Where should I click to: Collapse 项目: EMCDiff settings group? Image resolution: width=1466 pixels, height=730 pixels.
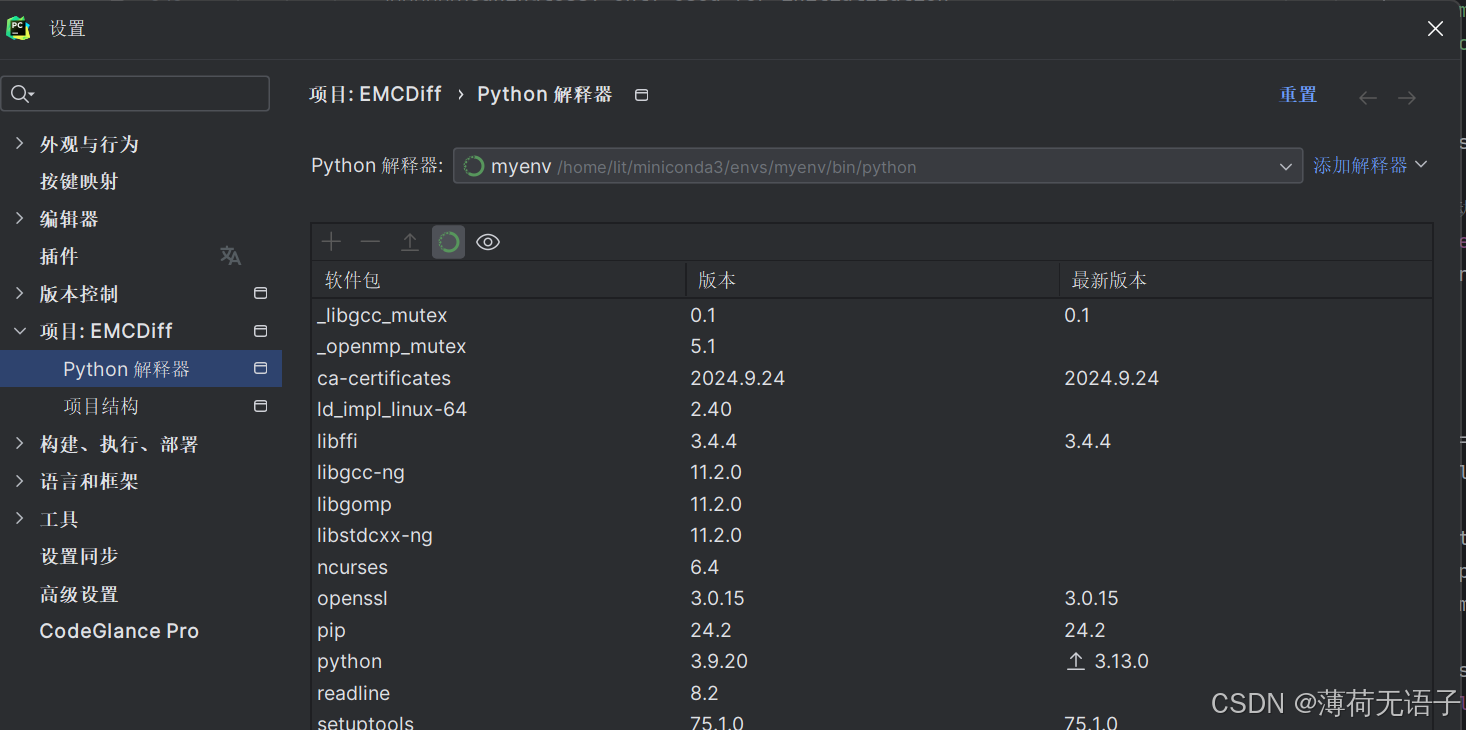[19, 331]
